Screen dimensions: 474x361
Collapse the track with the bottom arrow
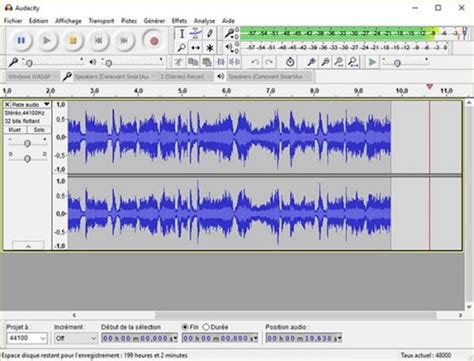coord(28,246)
